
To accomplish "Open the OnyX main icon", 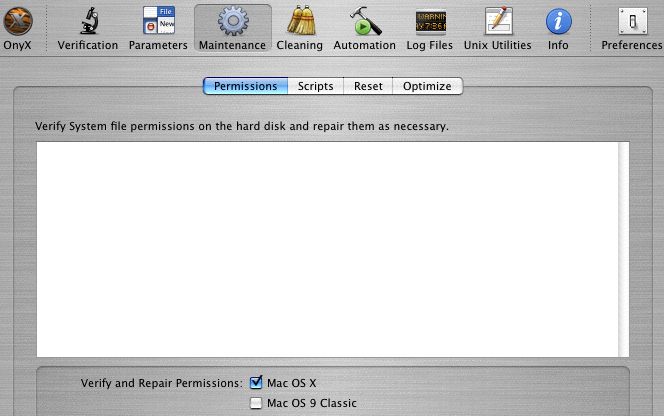I will 18,21.
